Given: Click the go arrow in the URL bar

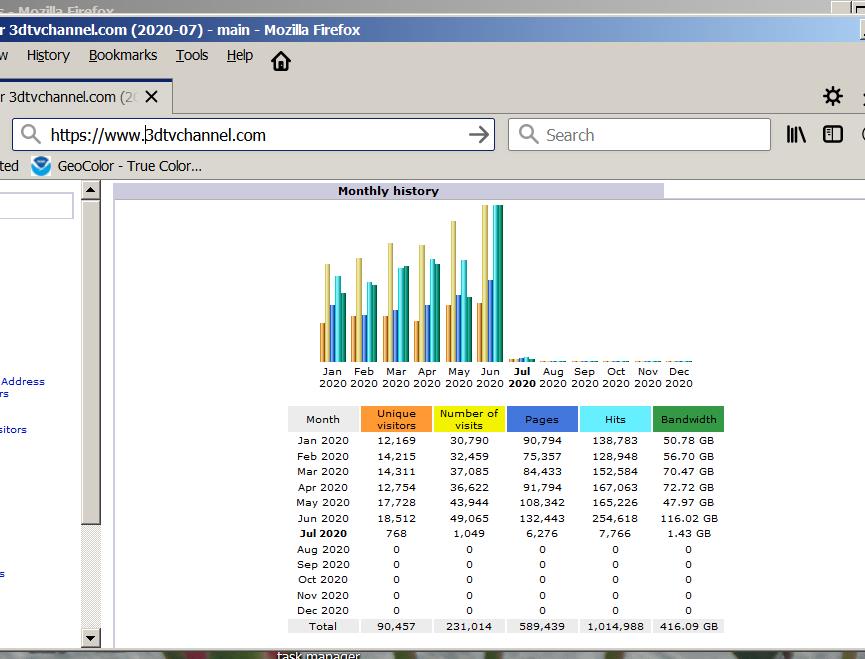Looking at the screenshot, I should (x=480, y=135).
